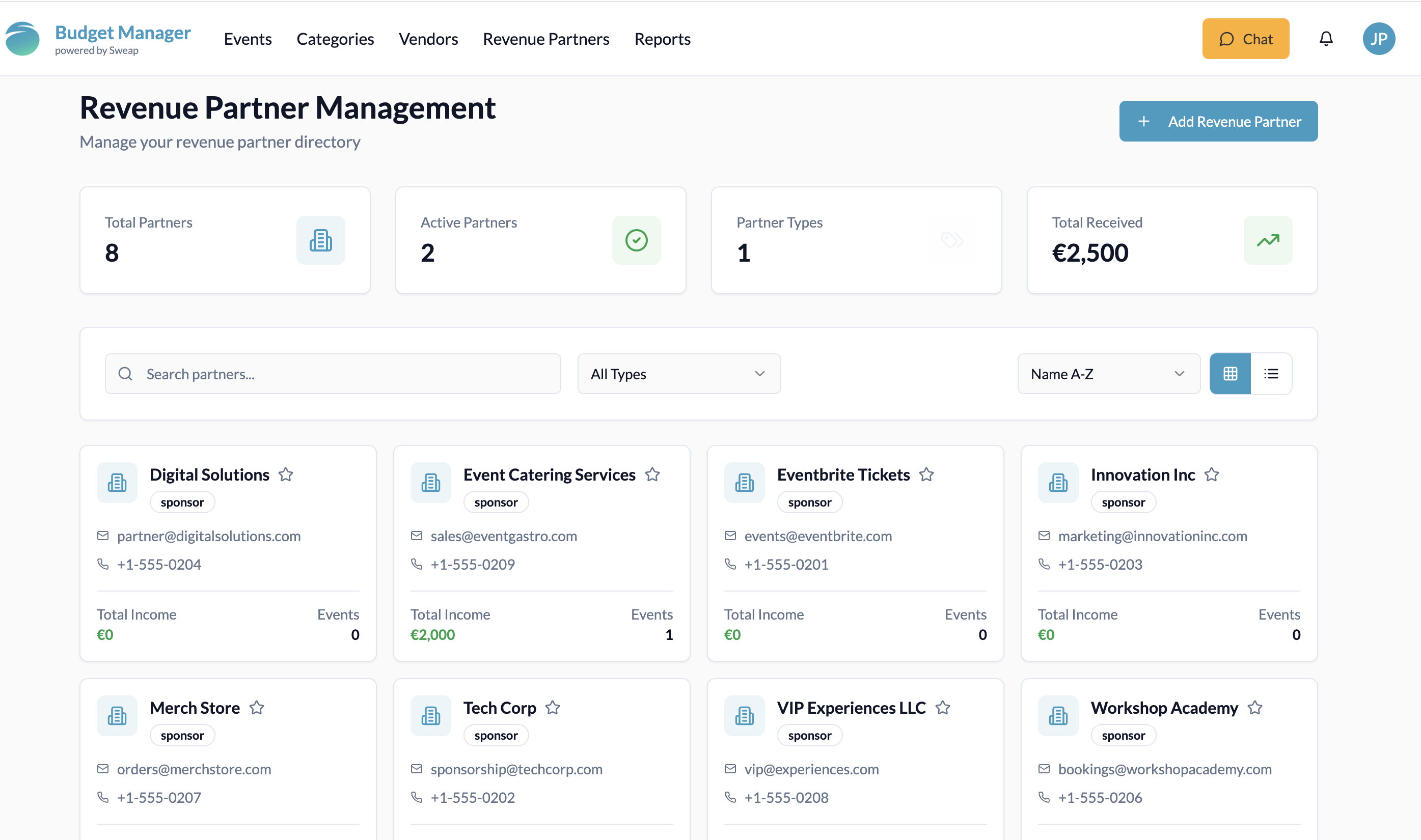1421x840 pixels.
Task: Click the €2,000 Total Income amount
Action: [x=432, y=634]
